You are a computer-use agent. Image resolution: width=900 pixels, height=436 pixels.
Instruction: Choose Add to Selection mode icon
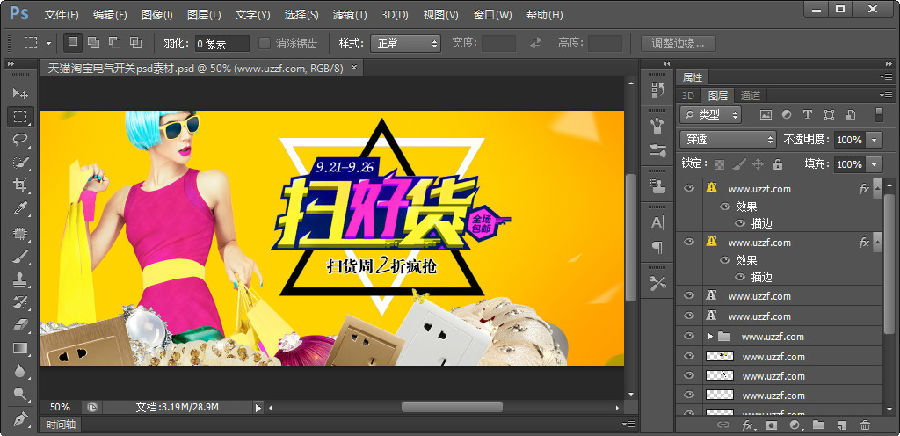pos(94,42)
